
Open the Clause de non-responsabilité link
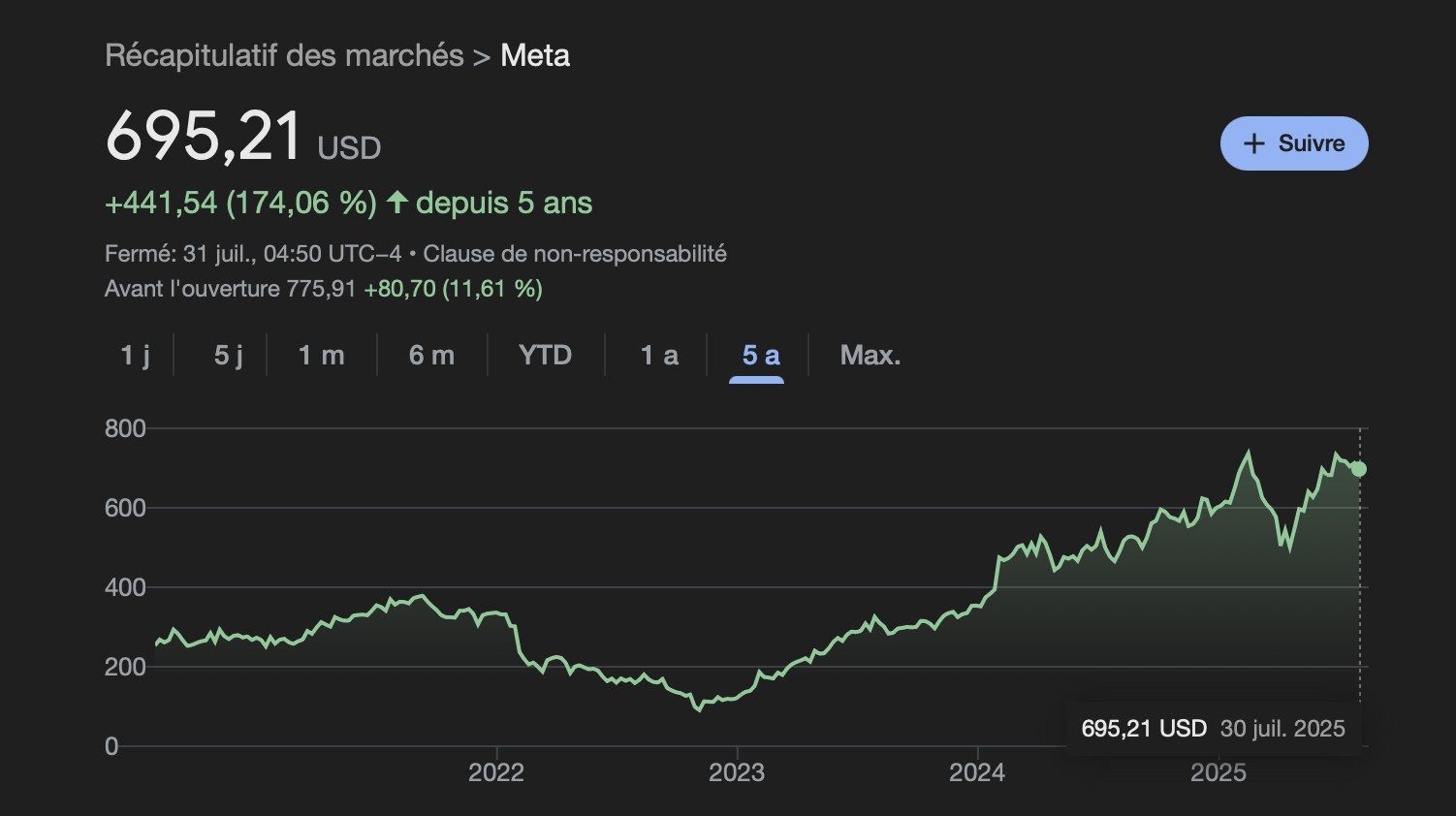coord(575,254)
